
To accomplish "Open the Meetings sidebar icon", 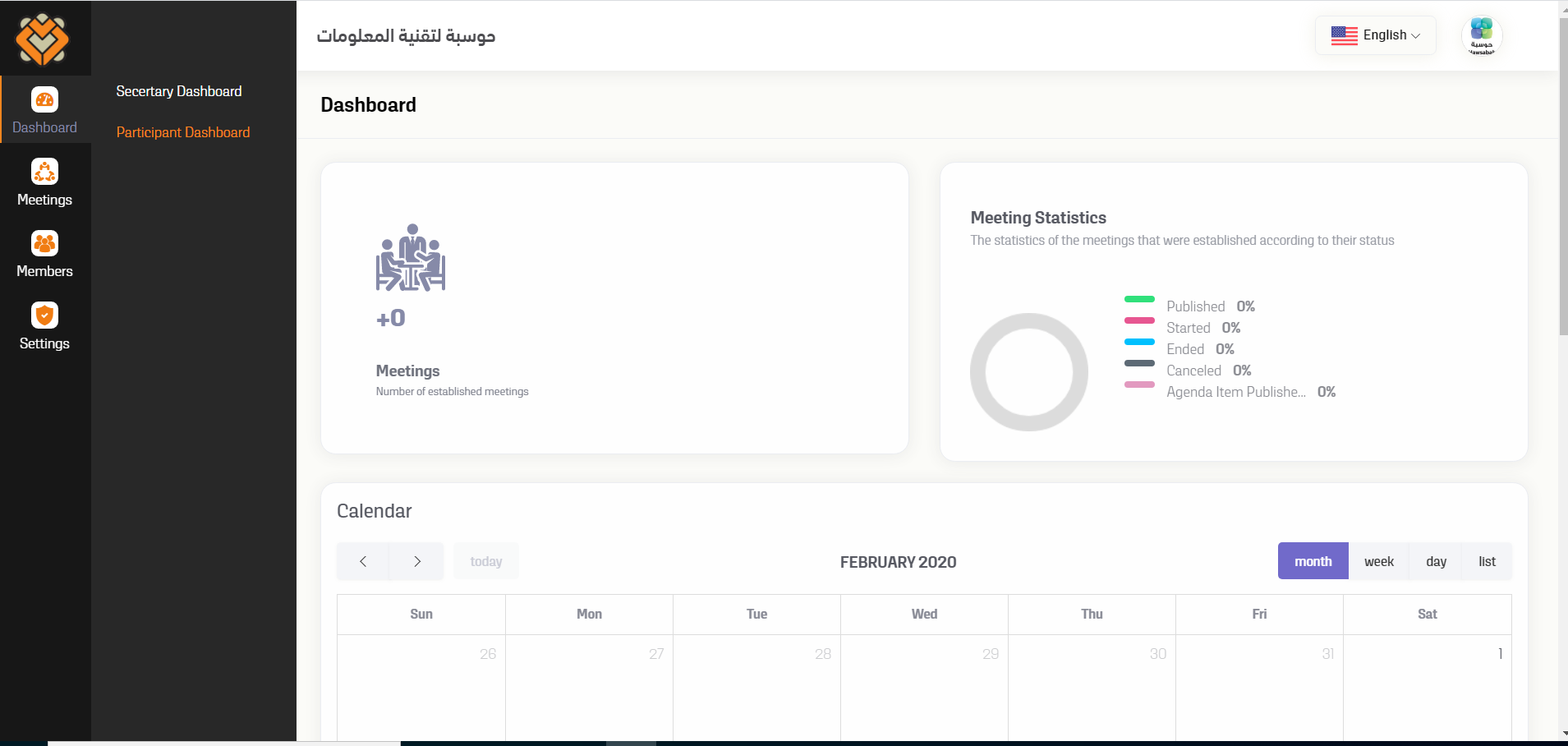I will click(x=44, y=172).
